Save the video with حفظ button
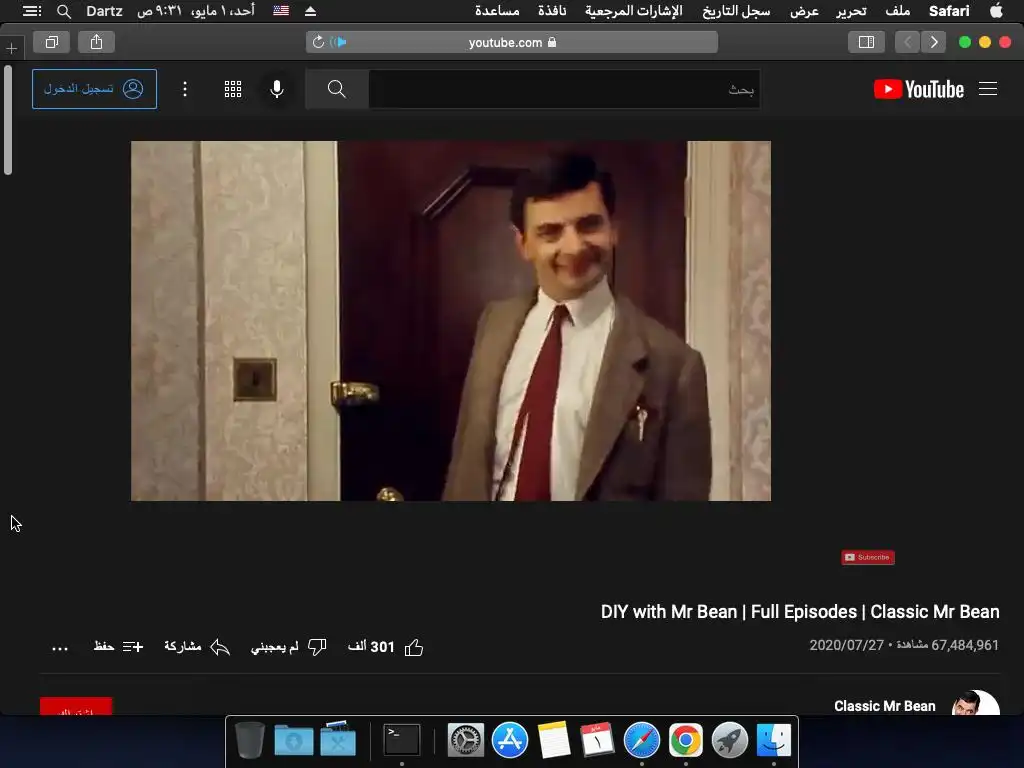The height and width of the screenshot is (768, 1024). 118,647
